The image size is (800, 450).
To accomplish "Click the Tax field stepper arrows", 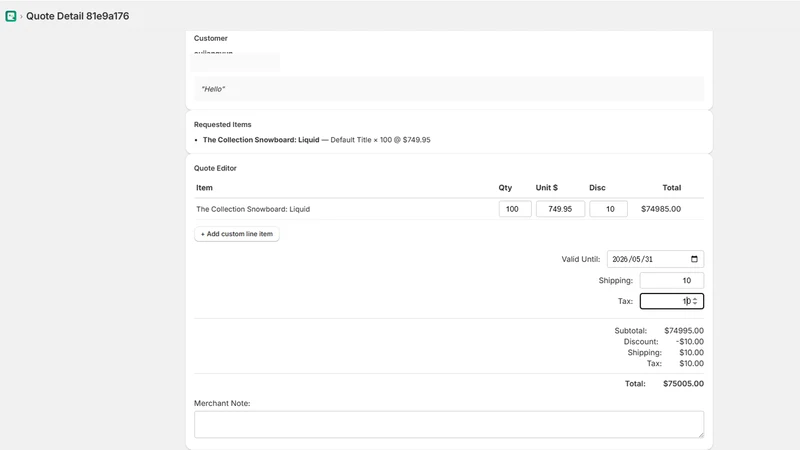I will [695, 301].
